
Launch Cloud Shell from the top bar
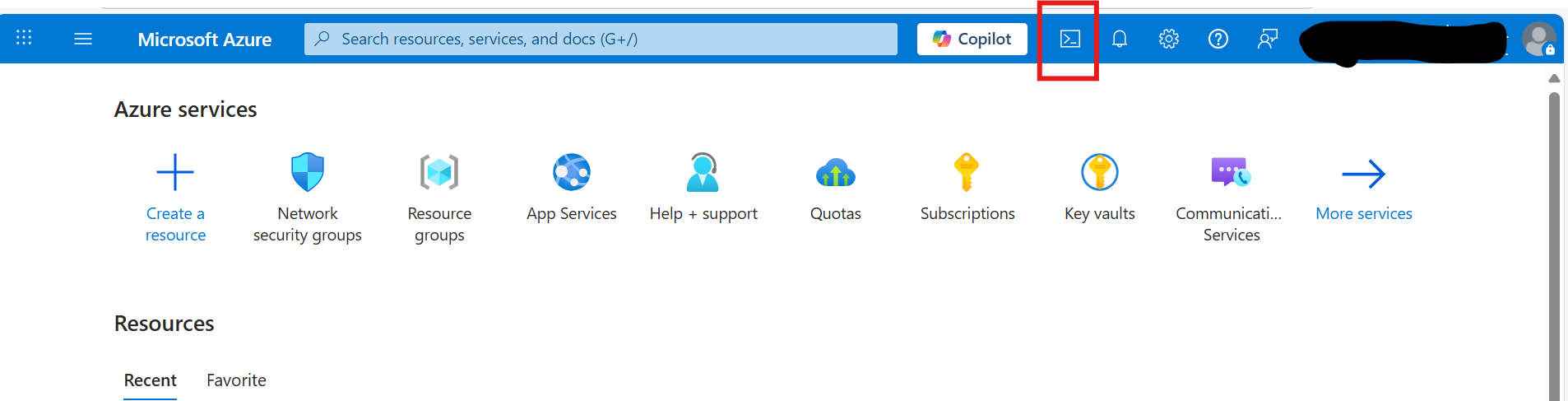click(x=1069, y=39)
